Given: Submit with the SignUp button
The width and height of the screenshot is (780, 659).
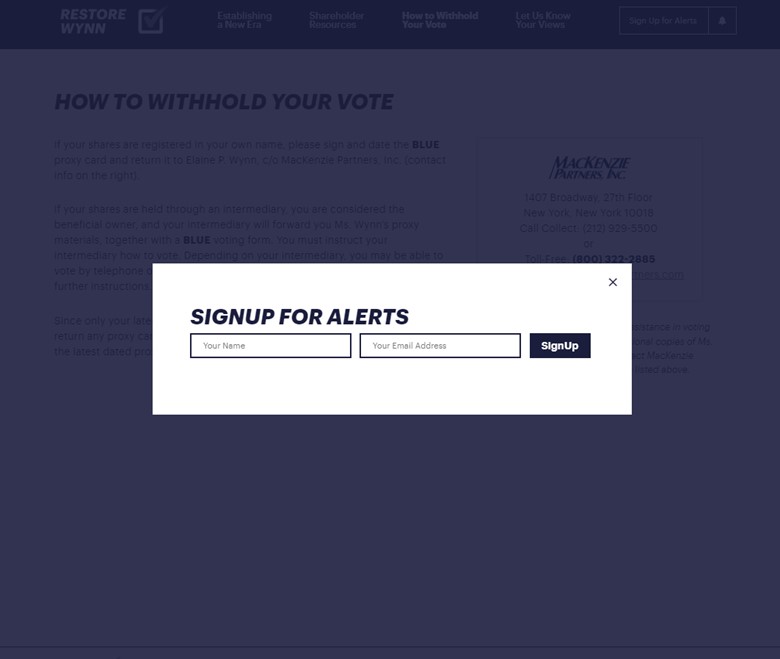Looking at the screenshot, I should pos(560,346).
